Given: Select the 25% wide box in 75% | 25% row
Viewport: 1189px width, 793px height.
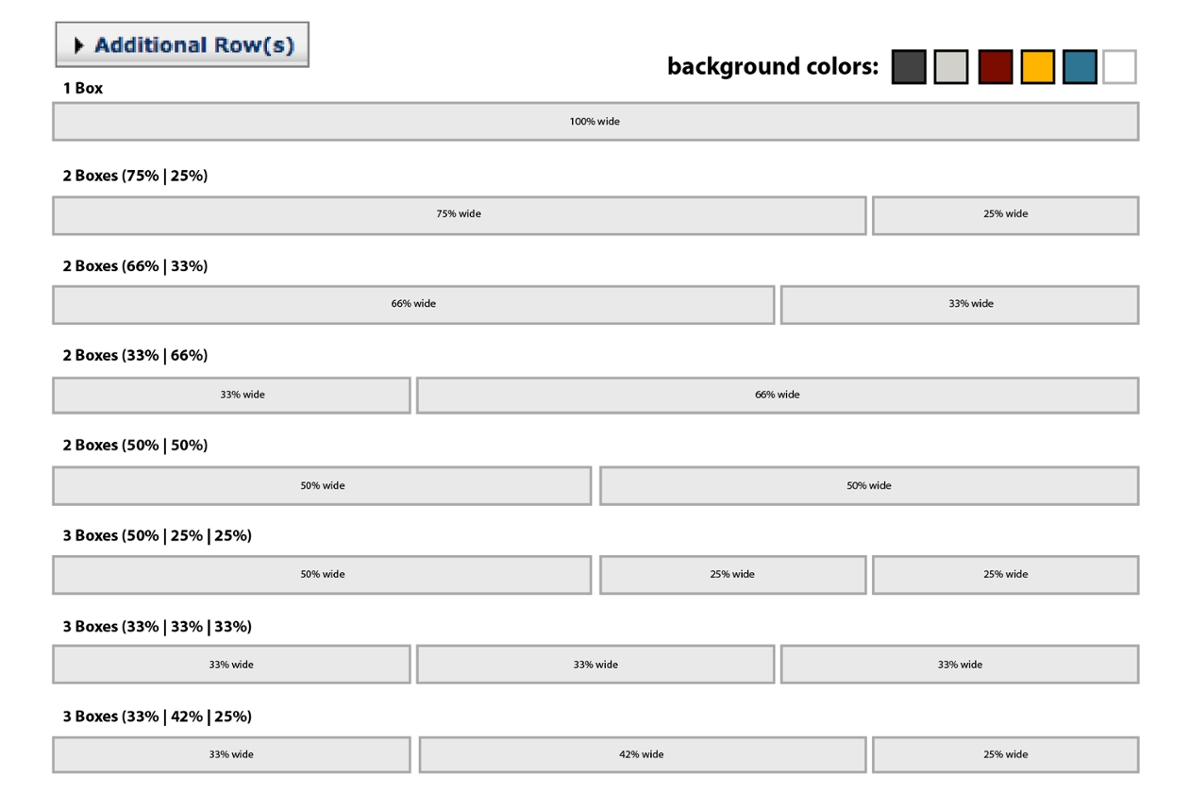Looking at the screenshot, I should pyautogui.click(x=1005, y=215).
